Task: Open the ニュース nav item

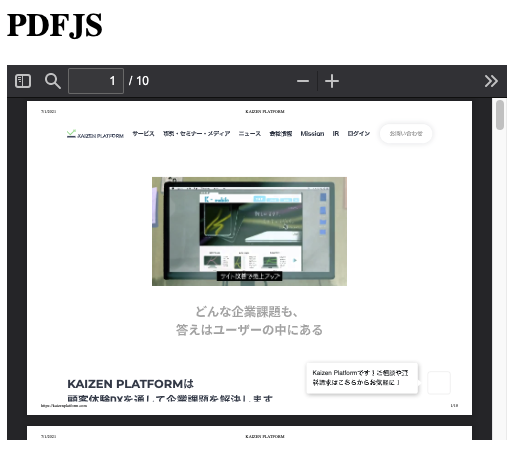Action: coord(250,134)
